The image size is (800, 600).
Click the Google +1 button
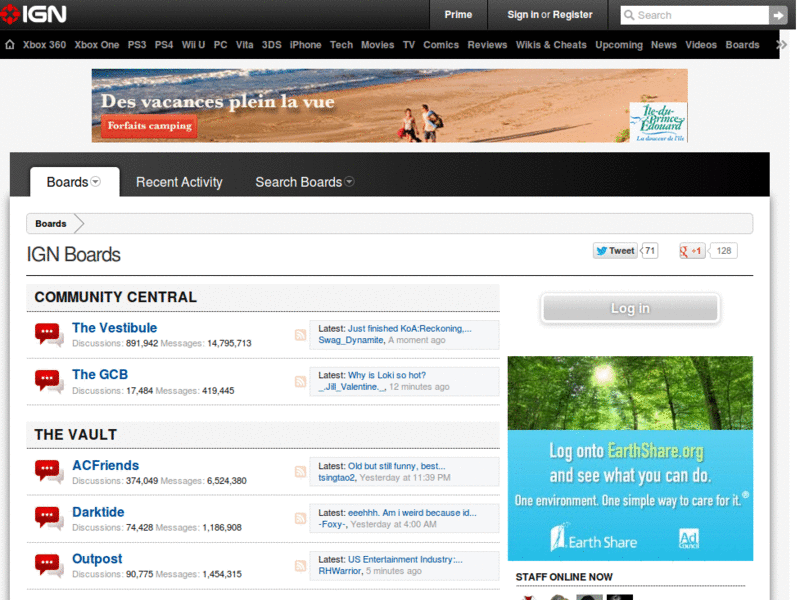point(692,251)
